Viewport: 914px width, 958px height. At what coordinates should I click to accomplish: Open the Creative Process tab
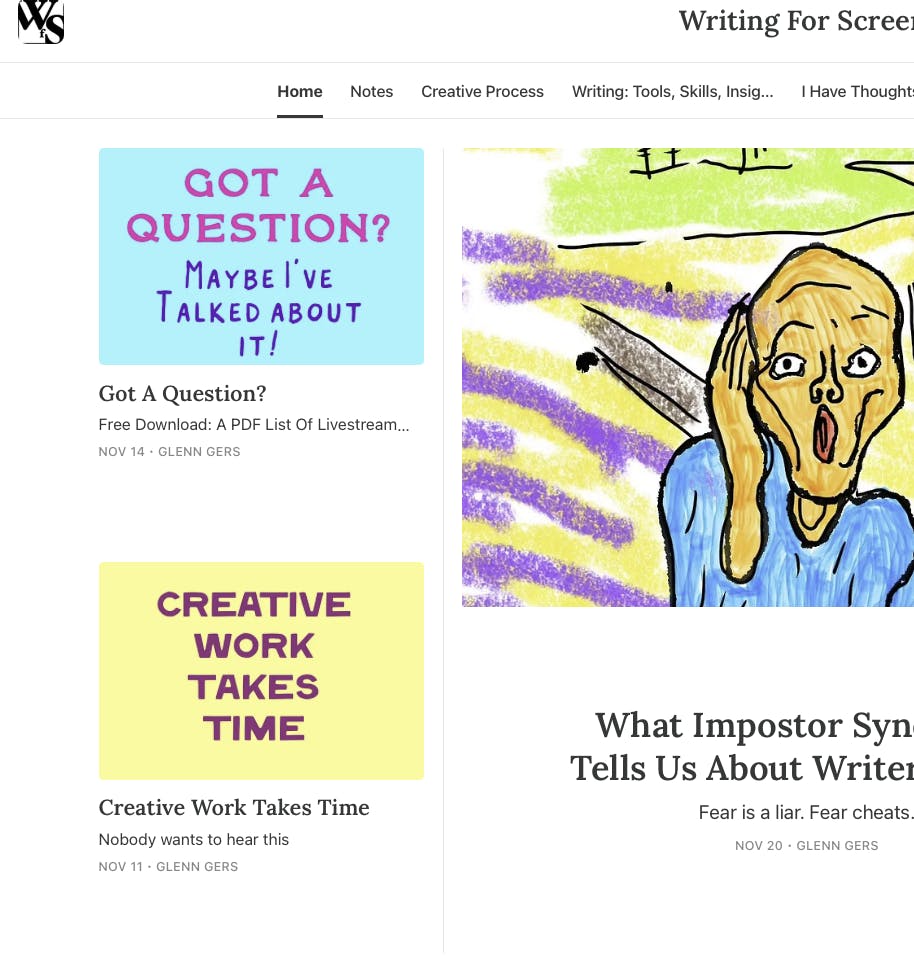click(482, 92)
